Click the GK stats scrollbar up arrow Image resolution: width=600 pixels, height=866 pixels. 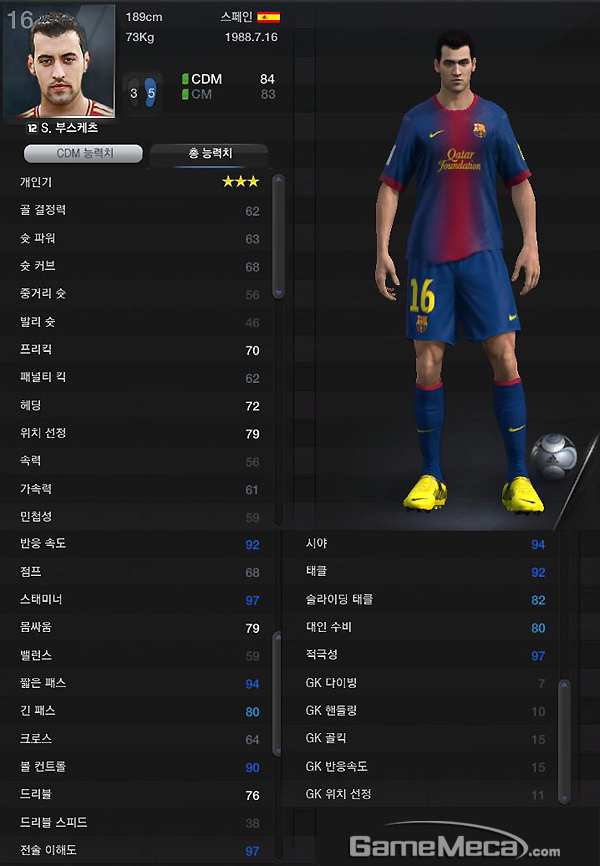point(564,685)
